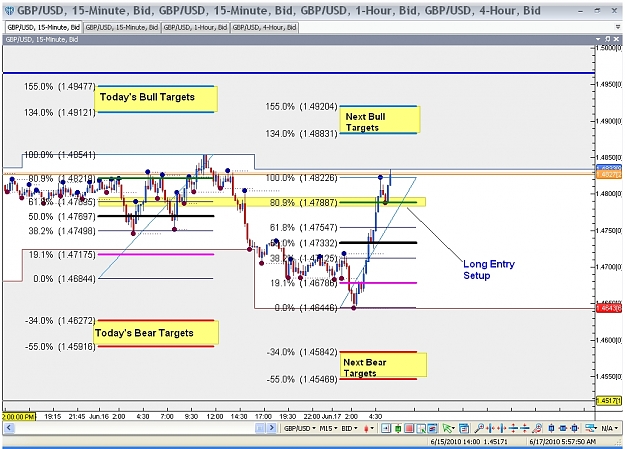Viewport: 625px width, 449px height.
Task: Click the -55.0% (1.45916) Fibonacci label
Action: pyautogui.click(x=60, y=347)
